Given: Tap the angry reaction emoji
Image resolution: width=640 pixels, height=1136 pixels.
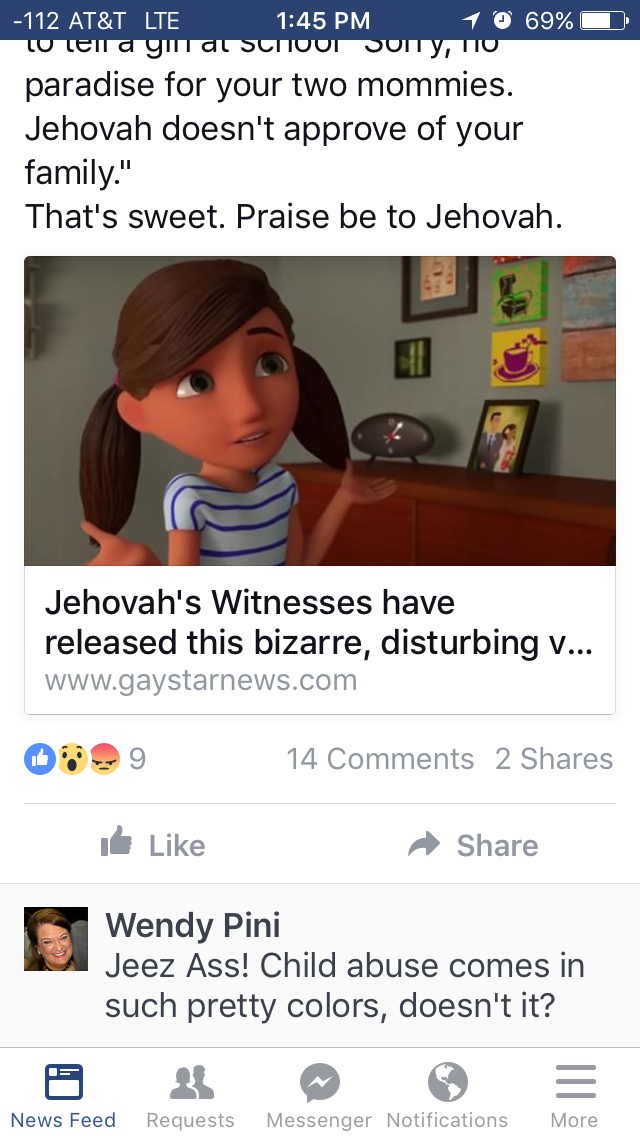Looking at the screenshot, I should click(104, 759).
